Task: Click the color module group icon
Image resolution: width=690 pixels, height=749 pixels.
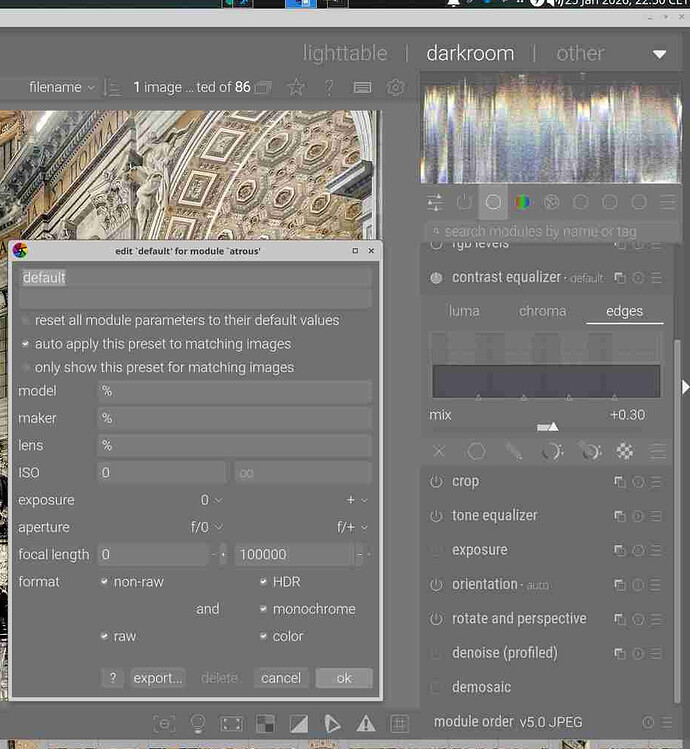Action: (x=522, y=202)
